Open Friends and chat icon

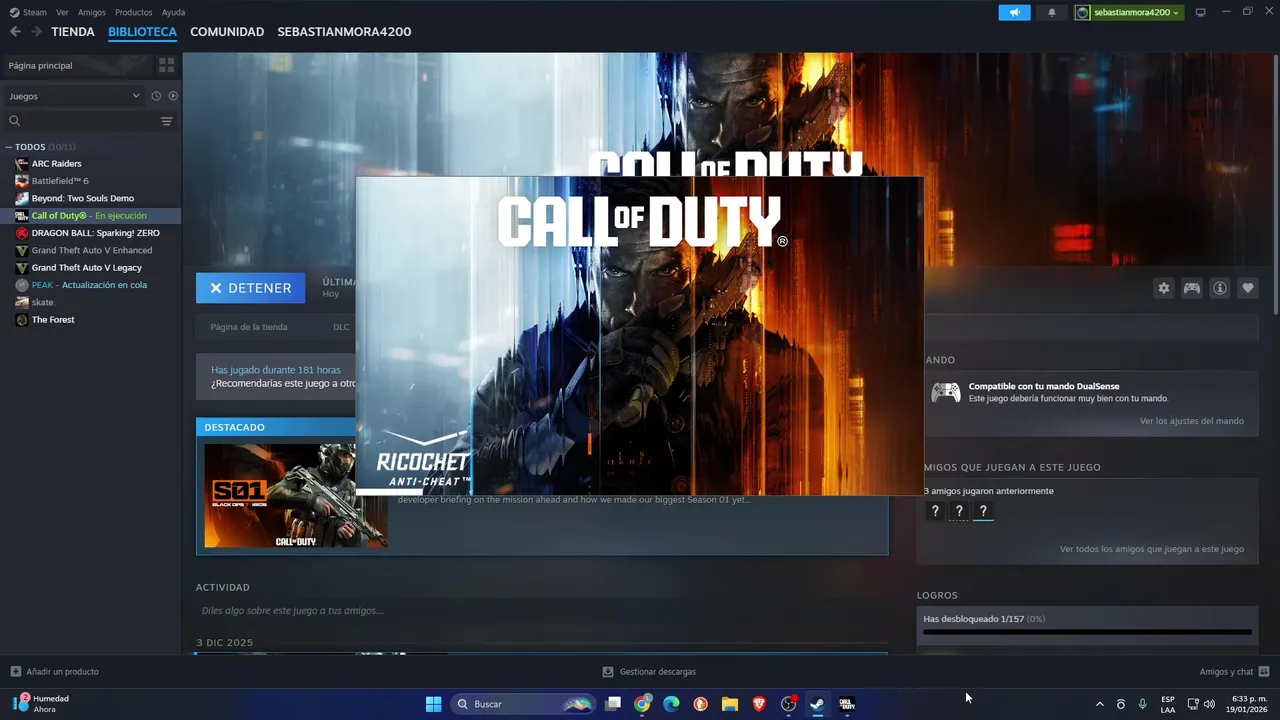[x=1264, y=671]
